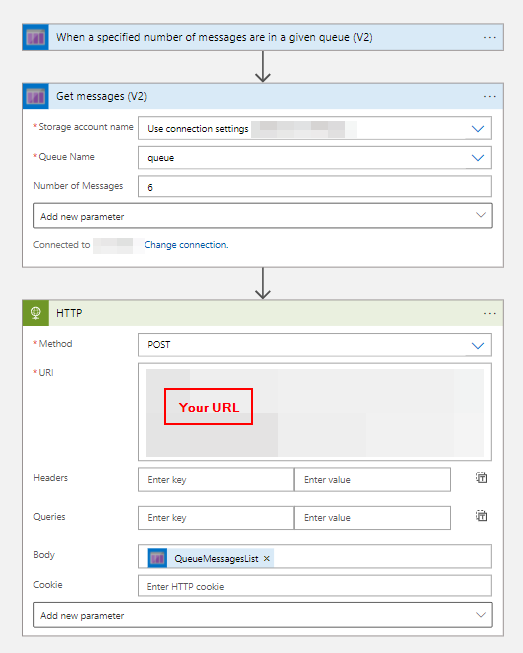Collapse the HTTP action header
This screenshot has width=523, height=653.
[x=263, y=313]
